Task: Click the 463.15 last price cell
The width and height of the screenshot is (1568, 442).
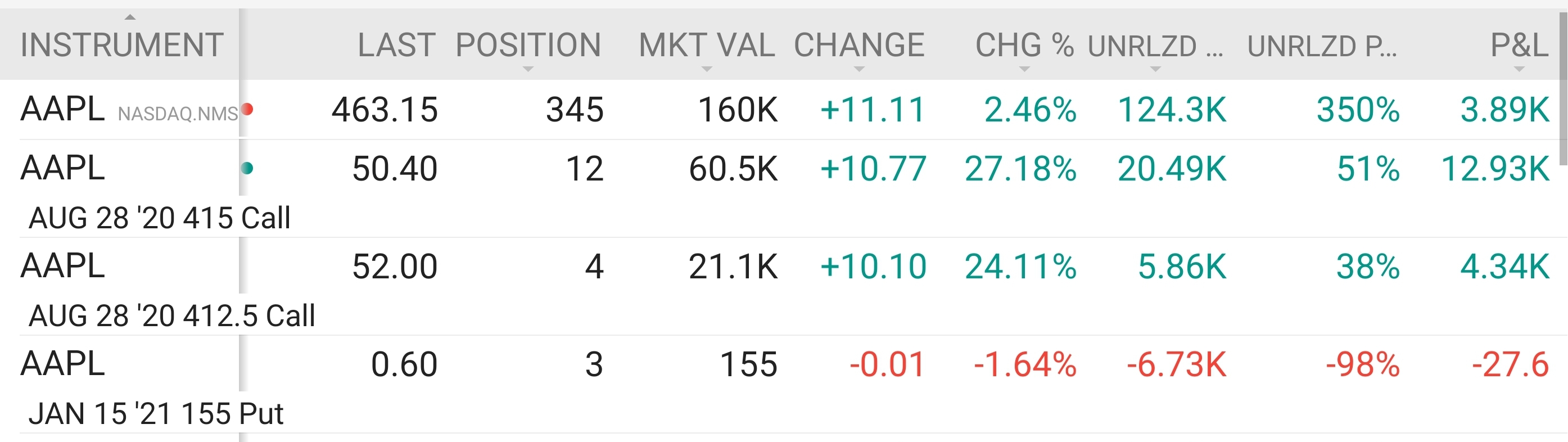Action: 385,110
